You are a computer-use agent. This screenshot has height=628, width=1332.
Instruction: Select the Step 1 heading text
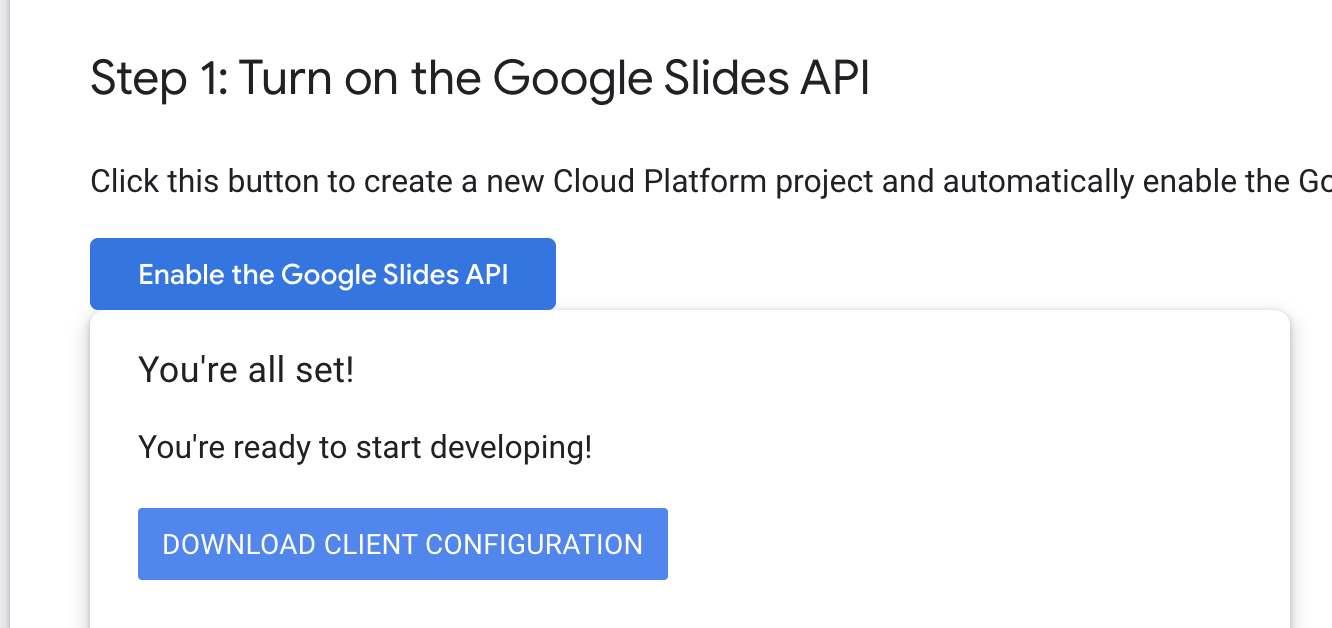(480, 79)
